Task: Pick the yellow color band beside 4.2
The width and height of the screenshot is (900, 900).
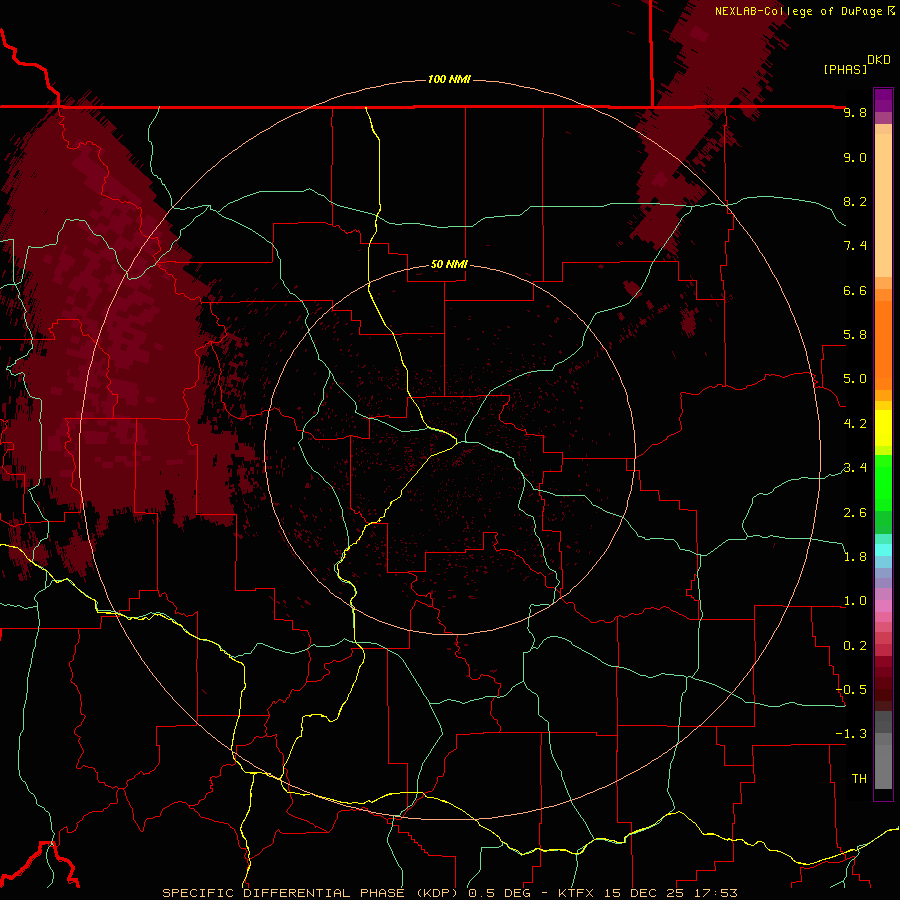Action: pos(883,428)
